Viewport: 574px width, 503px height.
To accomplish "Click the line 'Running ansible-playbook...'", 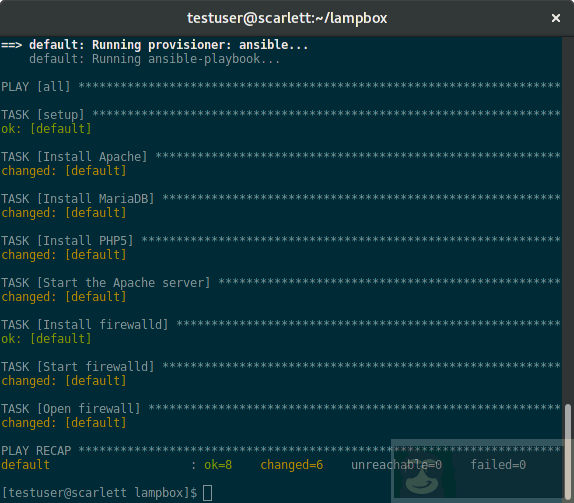I will pyautogui.click(x=186, y=59).
